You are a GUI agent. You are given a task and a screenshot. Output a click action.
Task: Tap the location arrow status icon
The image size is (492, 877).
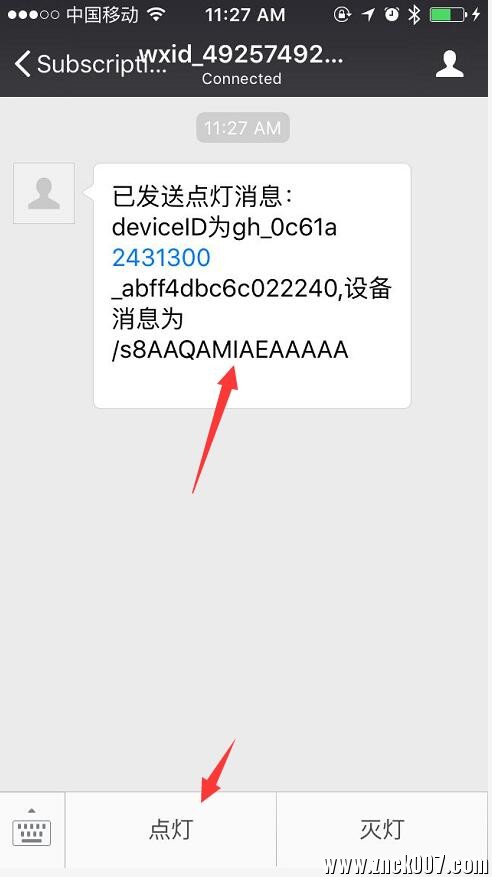tap(368, 15)
